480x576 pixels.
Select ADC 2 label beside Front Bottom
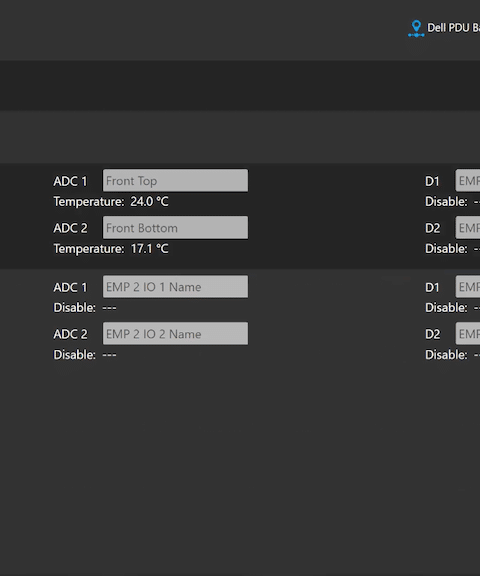coord(70,228)
